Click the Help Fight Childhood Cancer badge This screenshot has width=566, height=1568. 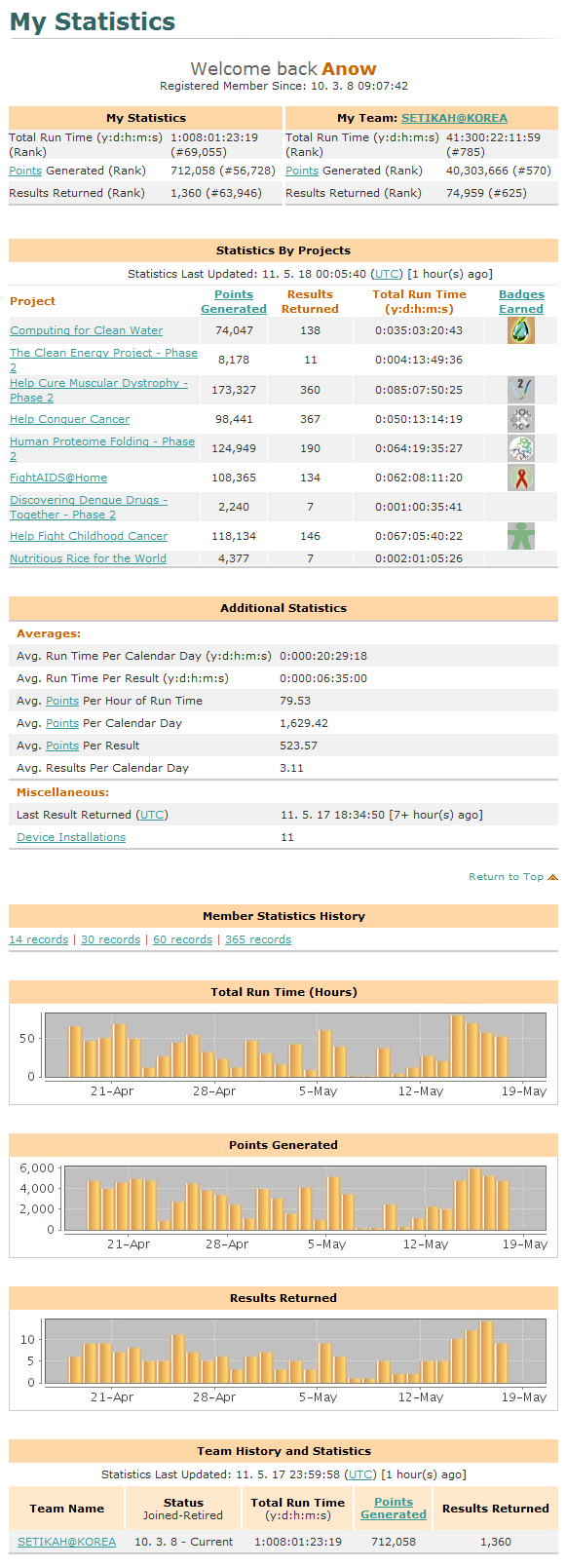(521, 536)
